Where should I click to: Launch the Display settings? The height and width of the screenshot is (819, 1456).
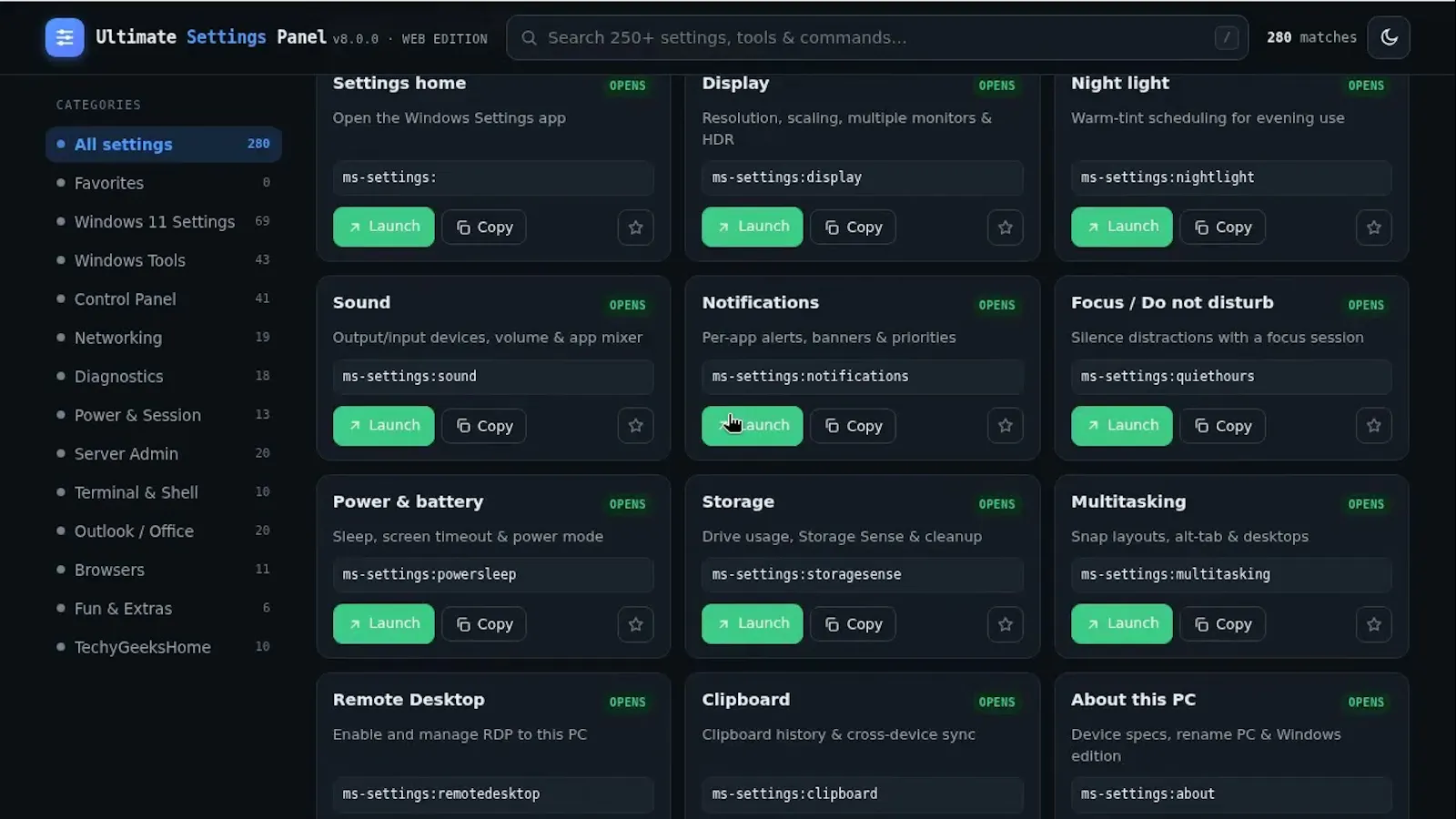click(753, 227)
